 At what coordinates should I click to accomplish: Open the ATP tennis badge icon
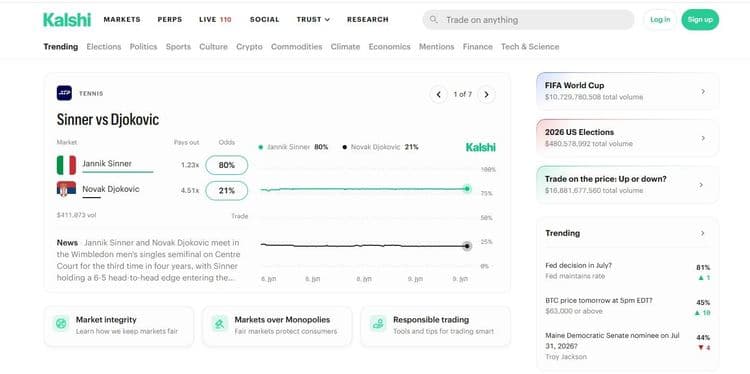point(64,93)
